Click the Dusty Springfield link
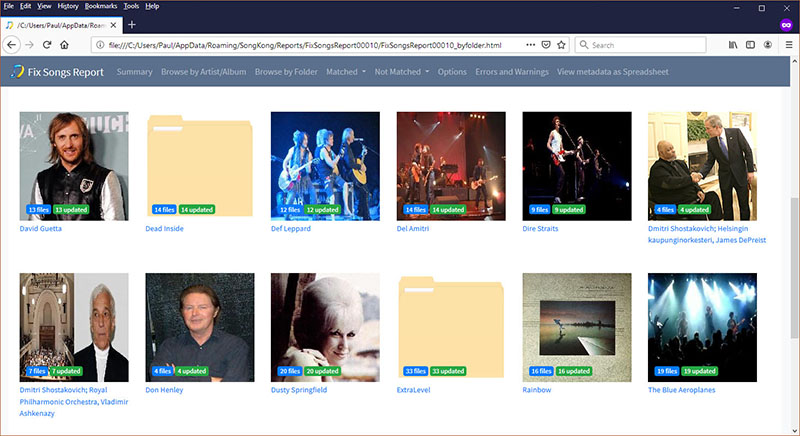 [299, 390]
